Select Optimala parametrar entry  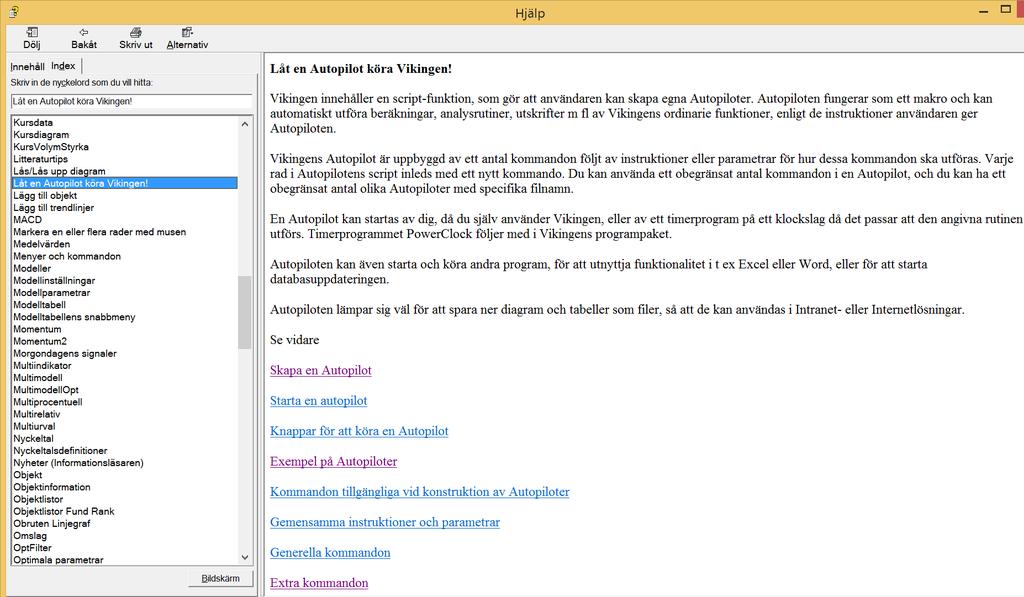tap(58, 560)
